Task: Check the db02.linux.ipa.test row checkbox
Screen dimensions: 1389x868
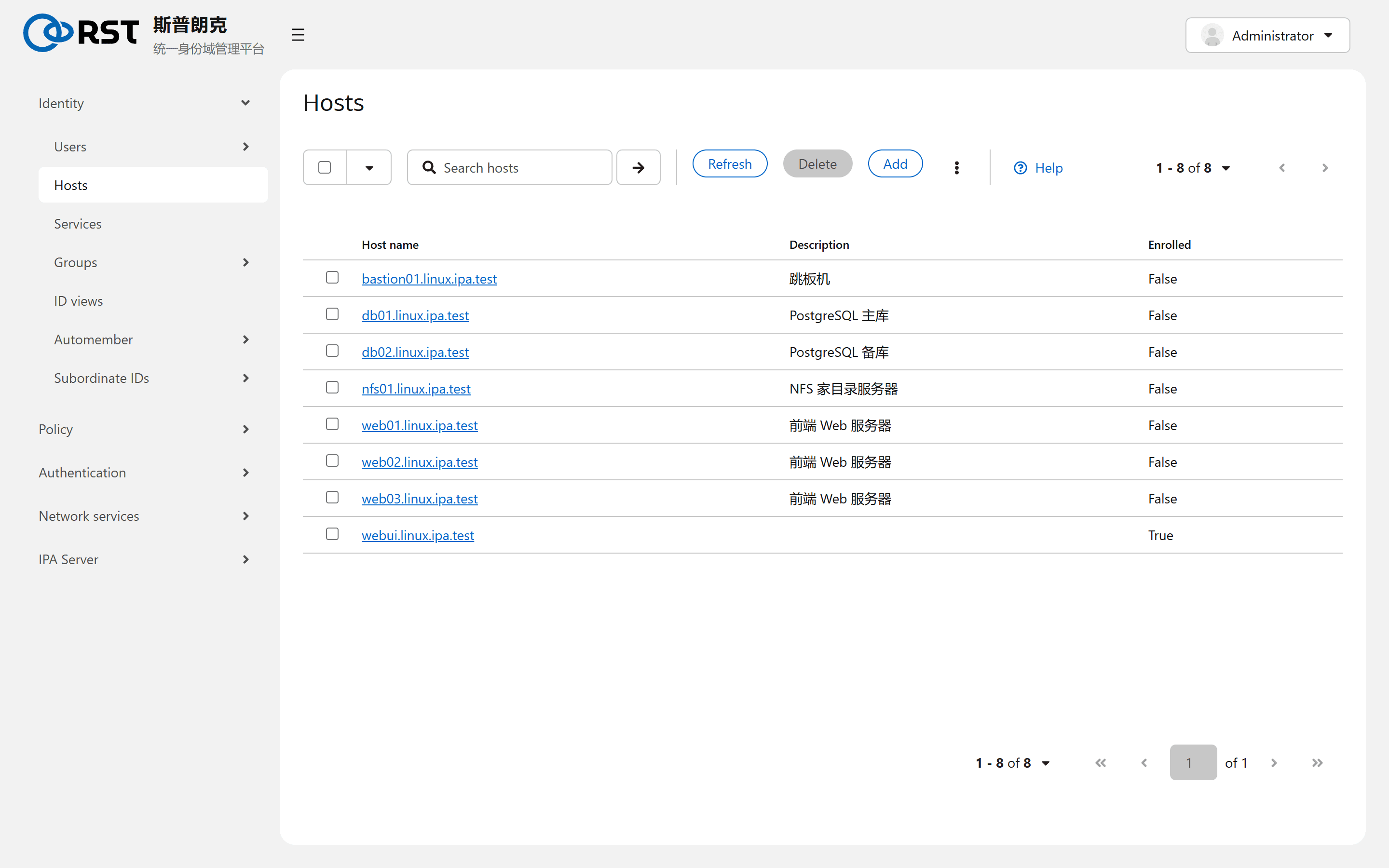Action: [332, 351]
